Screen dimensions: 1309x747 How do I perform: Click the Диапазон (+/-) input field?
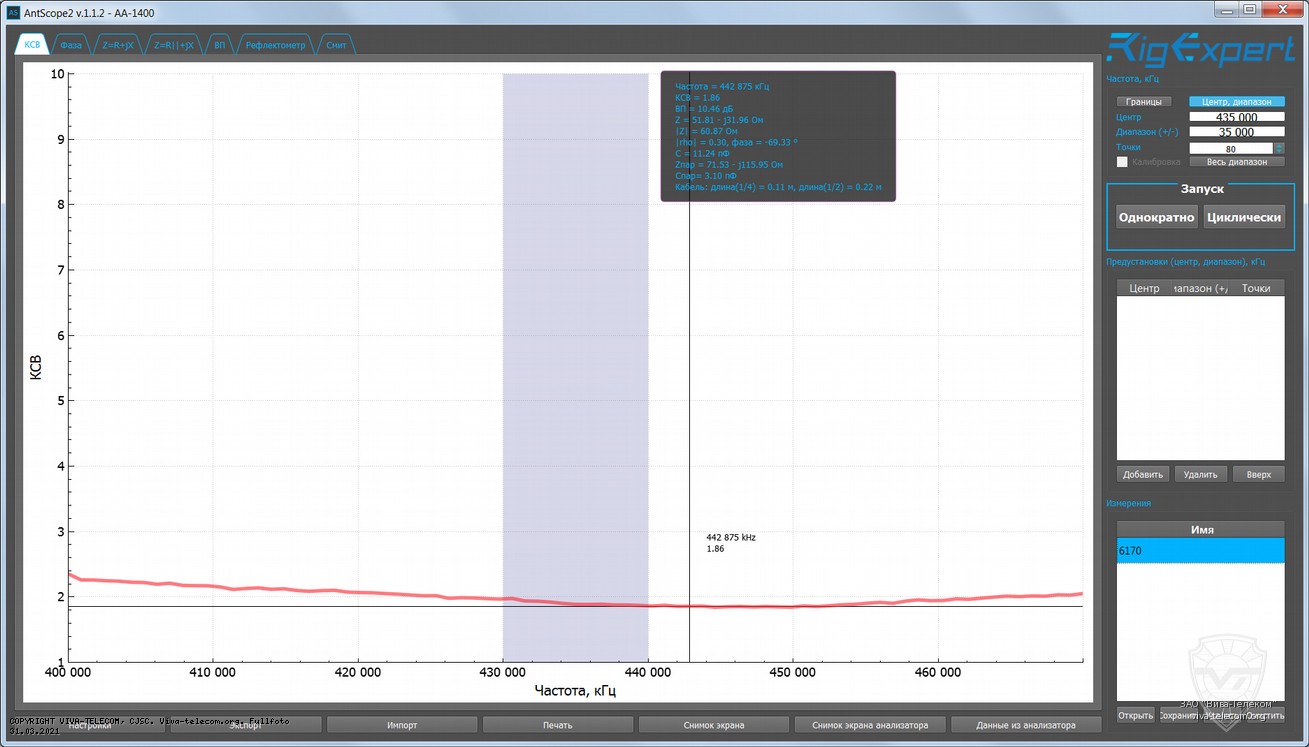coord(1236,132)
